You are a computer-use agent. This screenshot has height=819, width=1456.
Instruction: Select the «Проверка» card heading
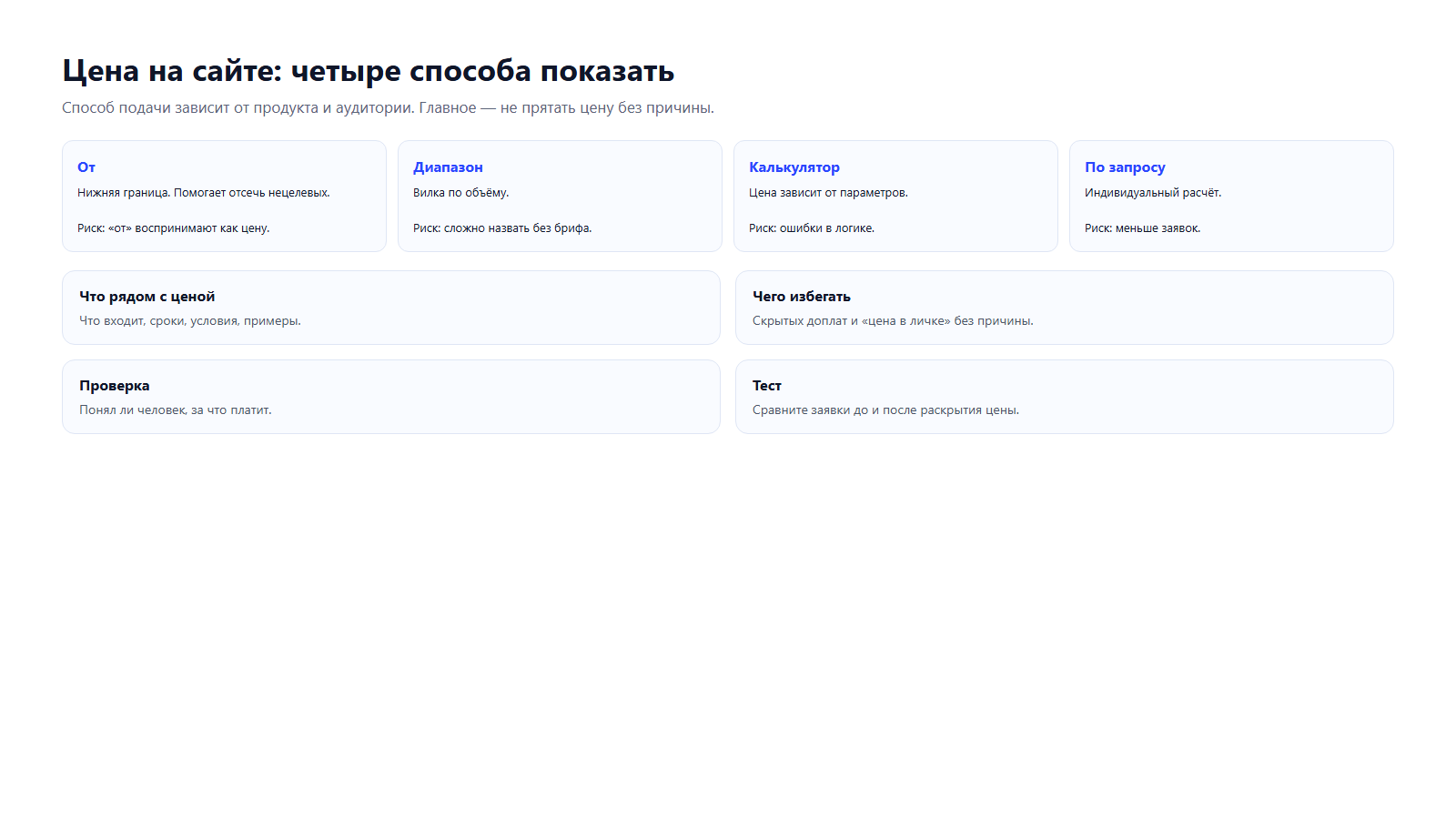point(115,386)
